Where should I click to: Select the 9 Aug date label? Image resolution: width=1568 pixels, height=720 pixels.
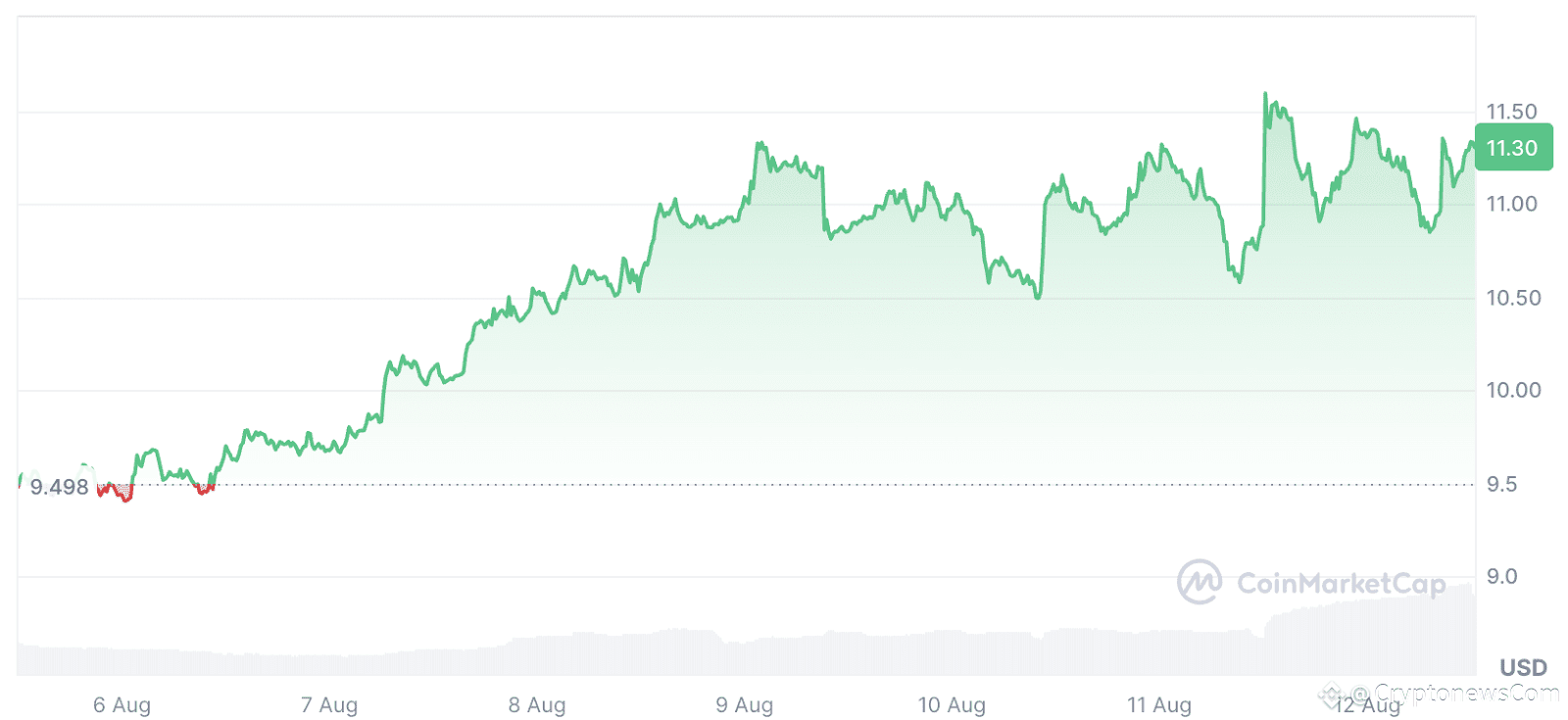pyautogui.click(x=745, y=704)
